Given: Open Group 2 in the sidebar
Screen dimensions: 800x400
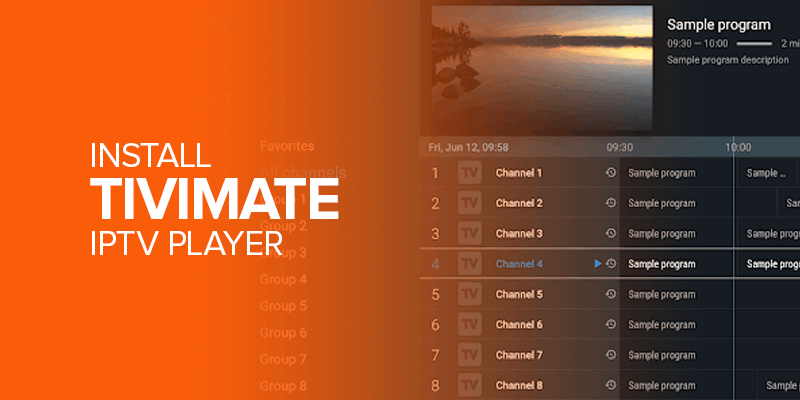Looking at the screenshot, I should pyautogui.click(x=283, y=226).
